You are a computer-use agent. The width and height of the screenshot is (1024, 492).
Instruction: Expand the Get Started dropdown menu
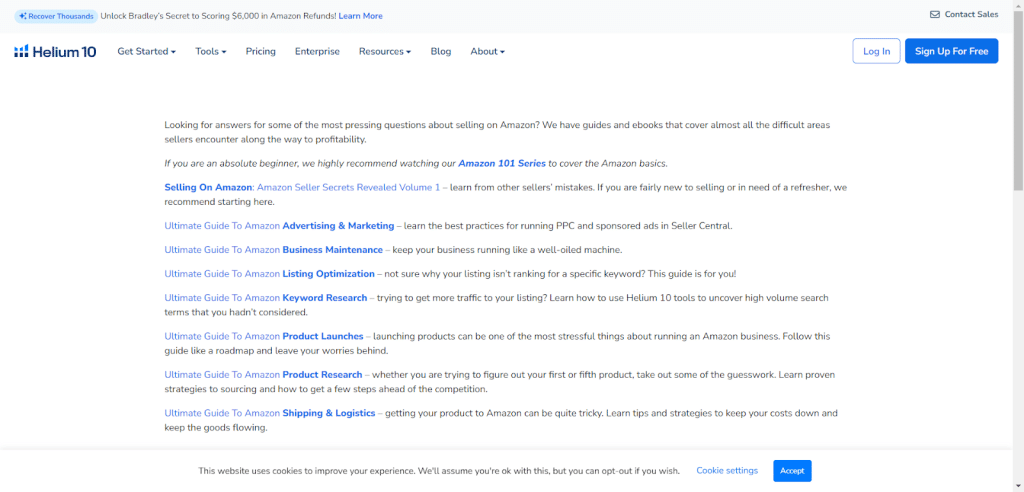146,52
